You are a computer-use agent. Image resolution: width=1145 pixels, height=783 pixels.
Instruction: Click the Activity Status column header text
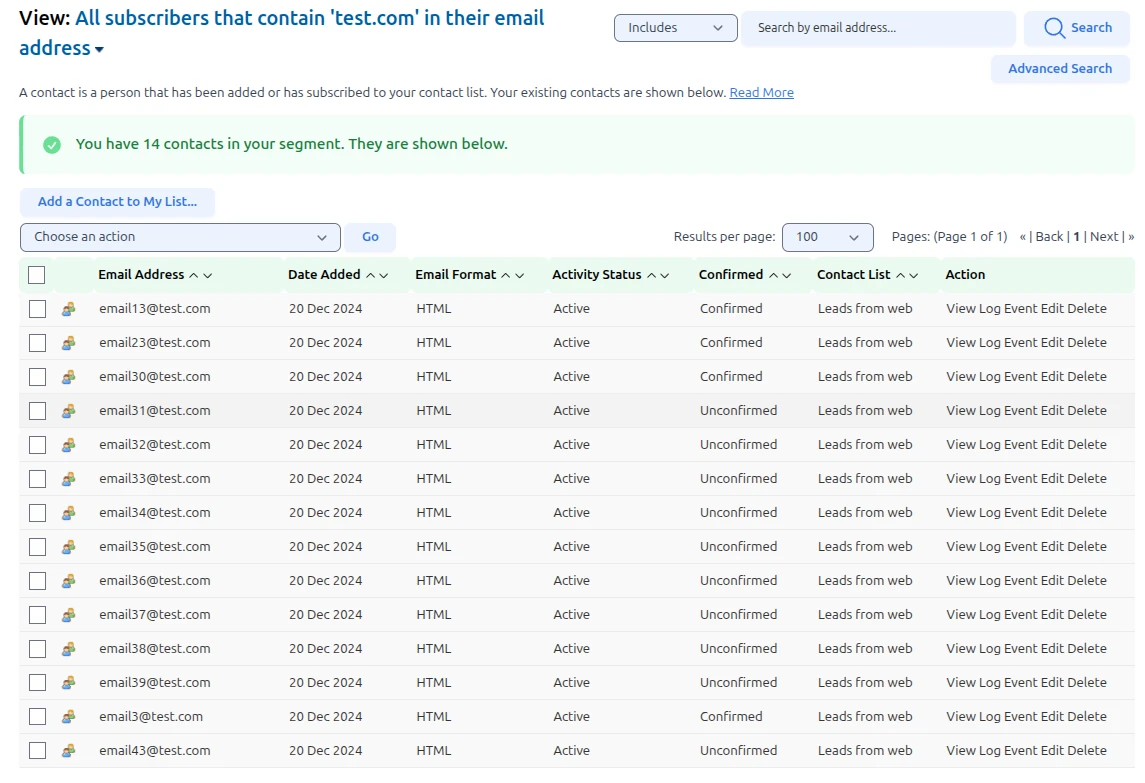coord(597,275)
